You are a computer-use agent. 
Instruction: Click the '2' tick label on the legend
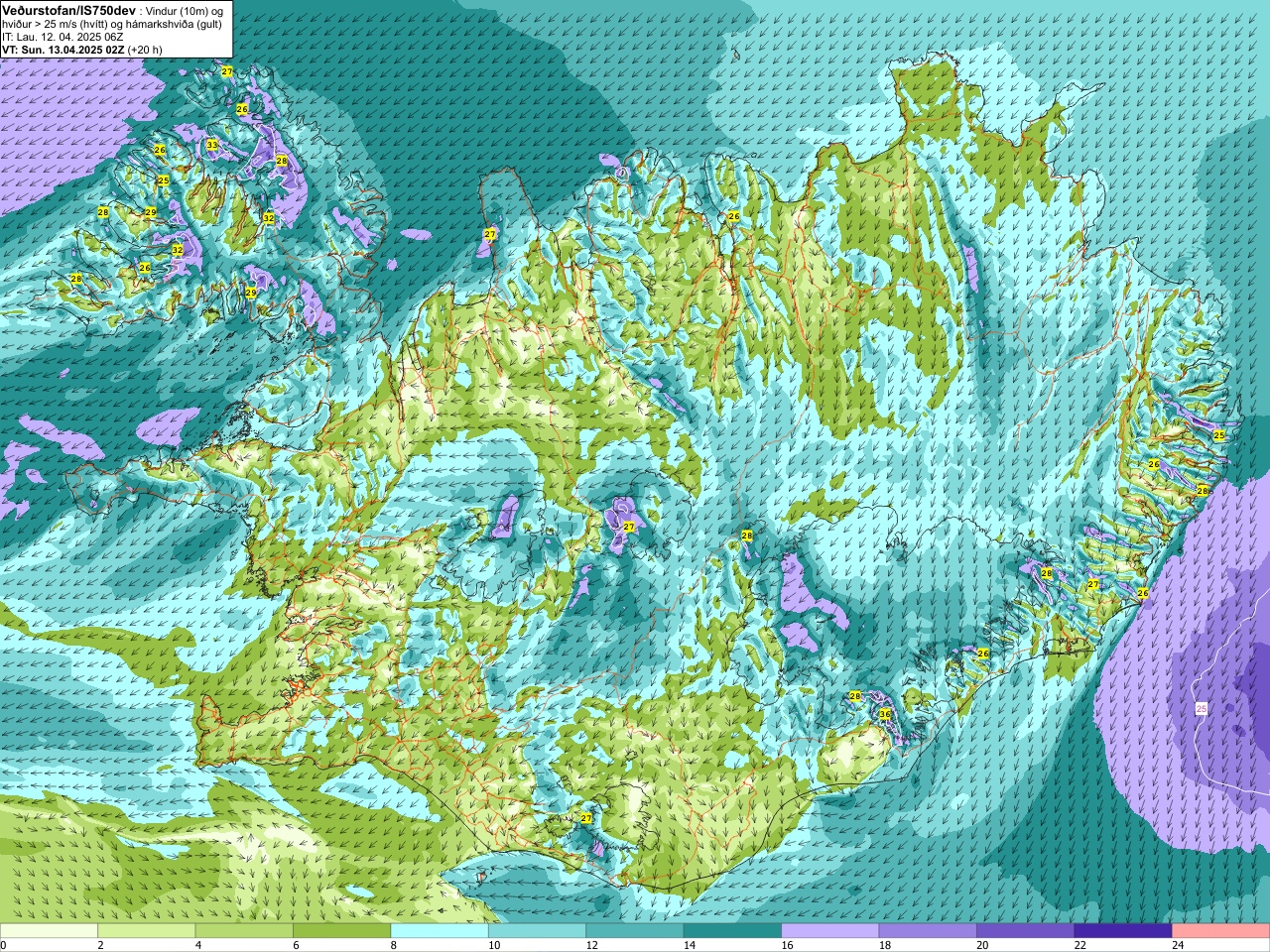pos(101,945)
